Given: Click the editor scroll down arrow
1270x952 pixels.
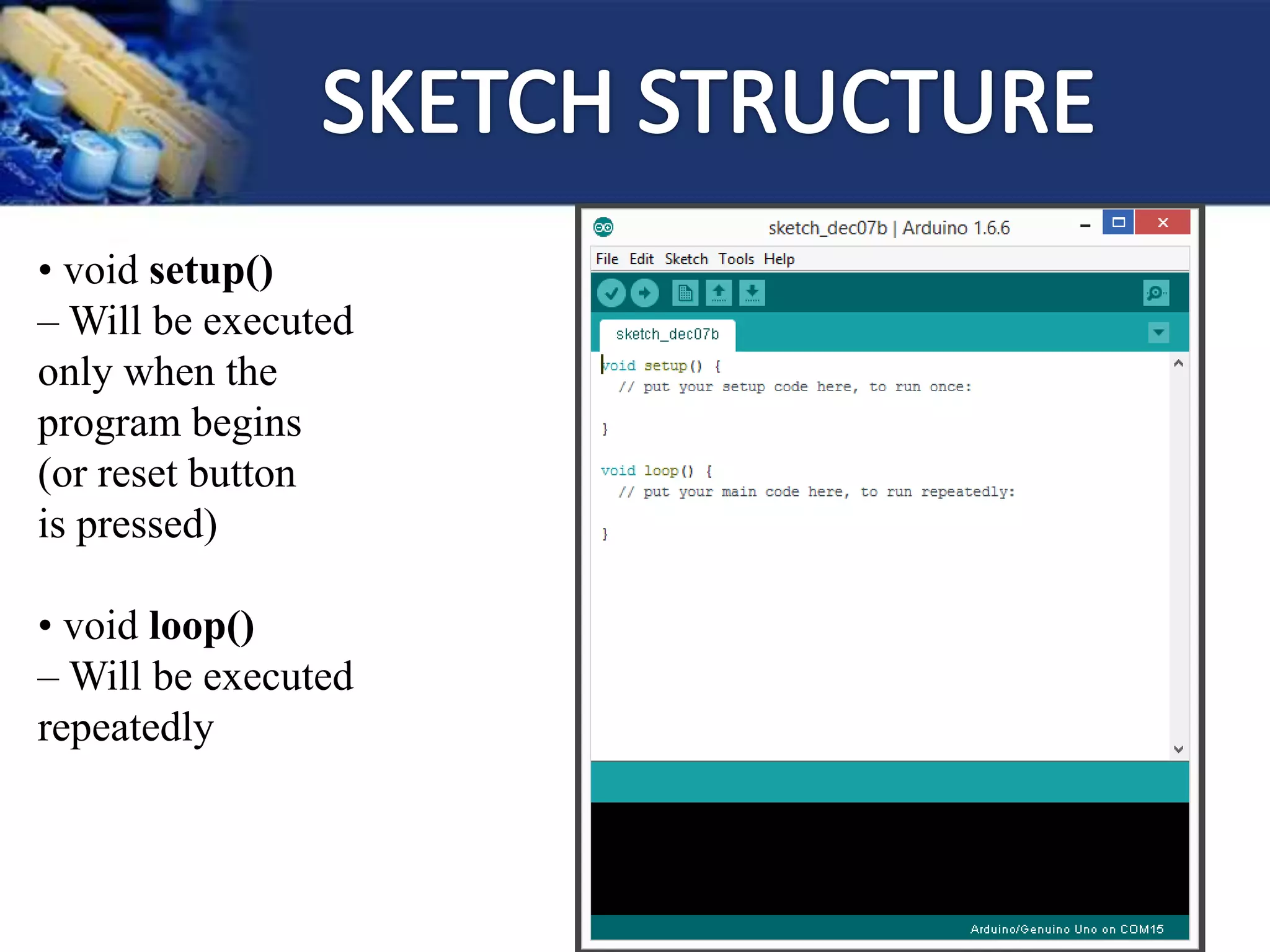Looking at the screenshot, I should coord(1178,749).
